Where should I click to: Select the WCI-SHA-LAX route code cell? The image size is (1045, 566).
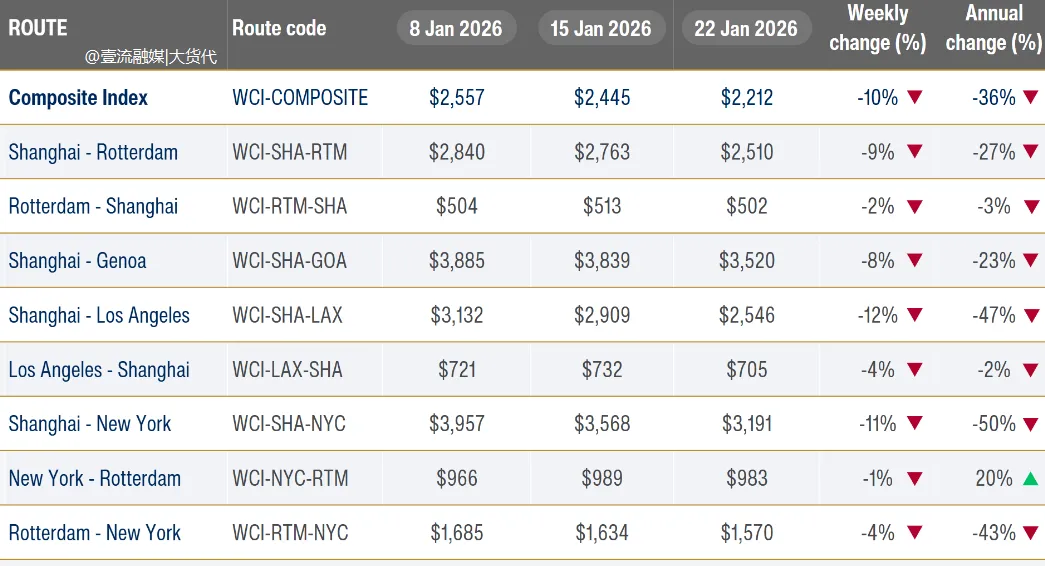(x=288, y=315)
